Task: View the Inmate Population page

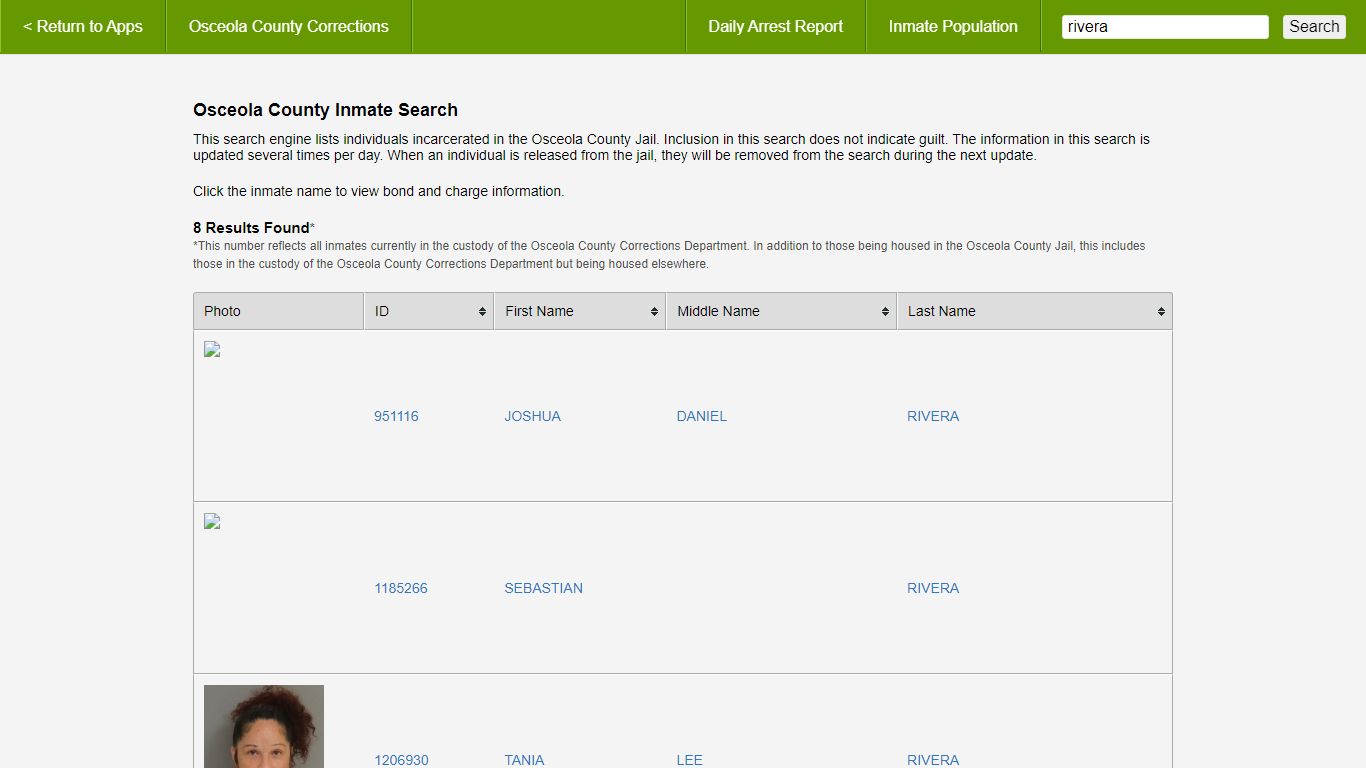Action: click(x=953, y=27)
